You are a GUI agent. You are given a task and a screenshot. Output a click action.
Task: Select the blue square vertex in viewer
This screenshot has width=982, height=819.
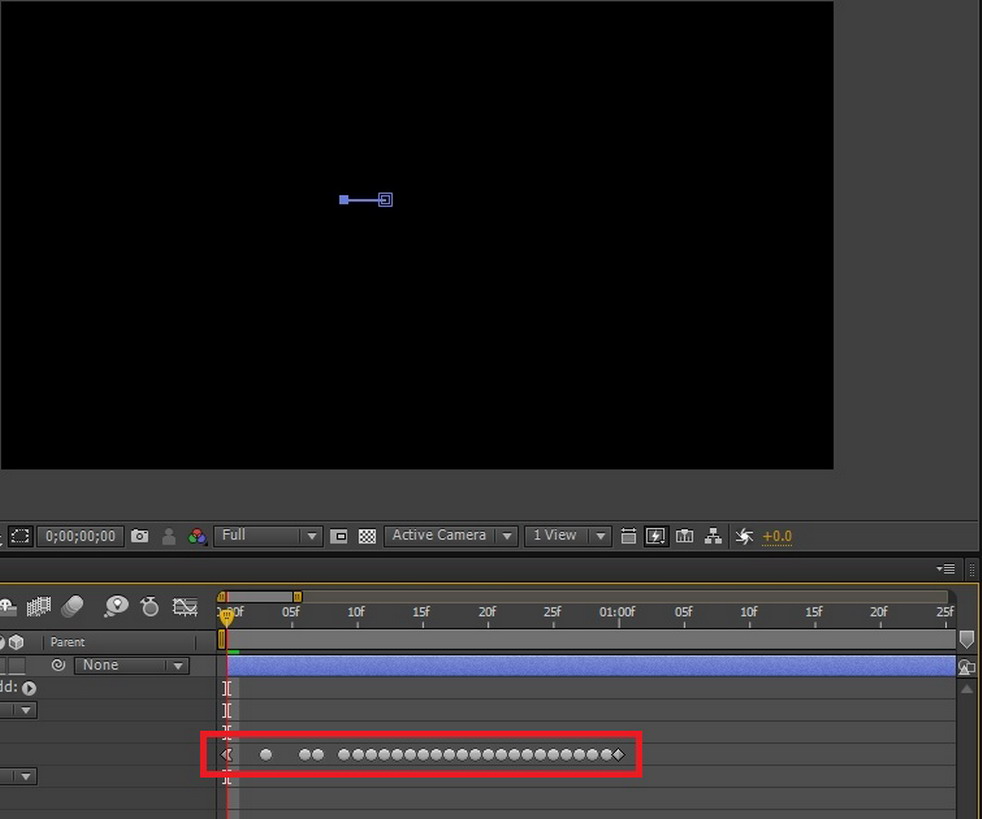(x=344, y=200)
